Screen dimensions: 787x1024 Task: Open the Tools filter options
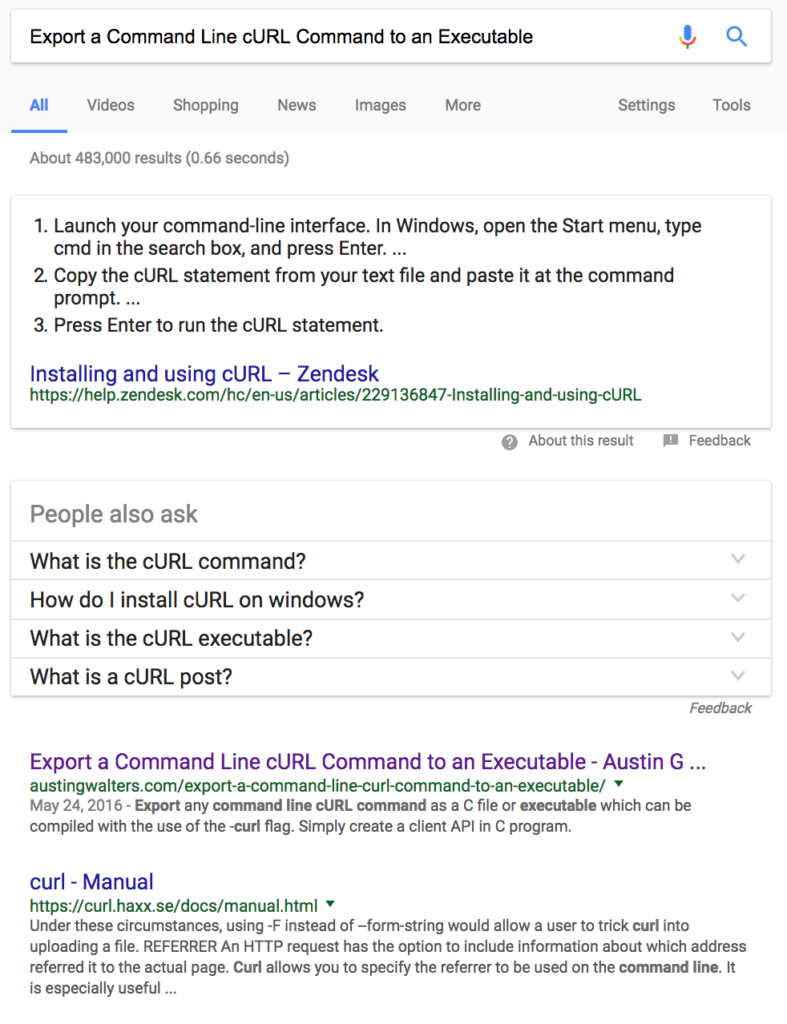point(731,105)
